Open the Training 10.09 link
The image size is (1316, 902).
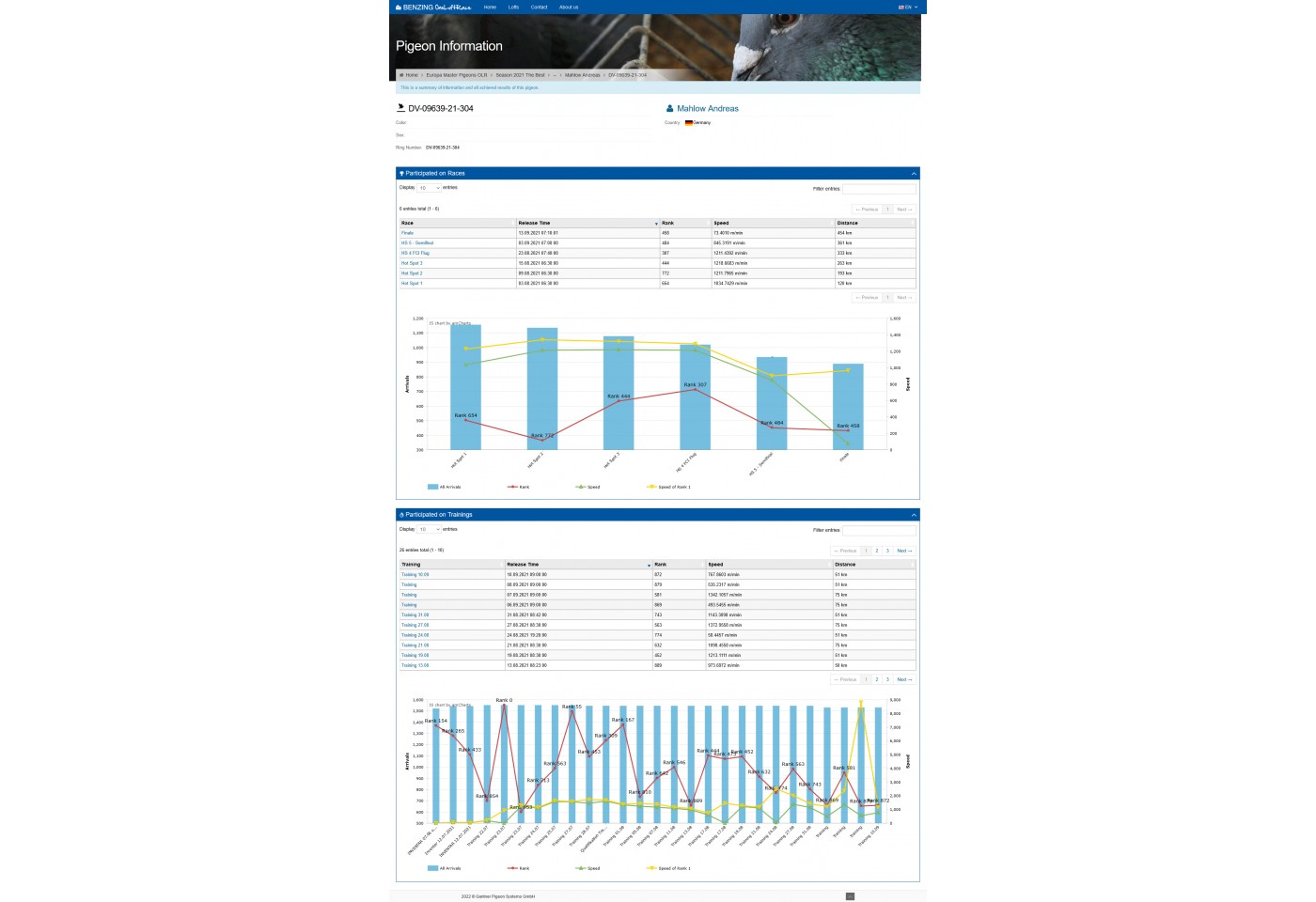click(415, 575)
